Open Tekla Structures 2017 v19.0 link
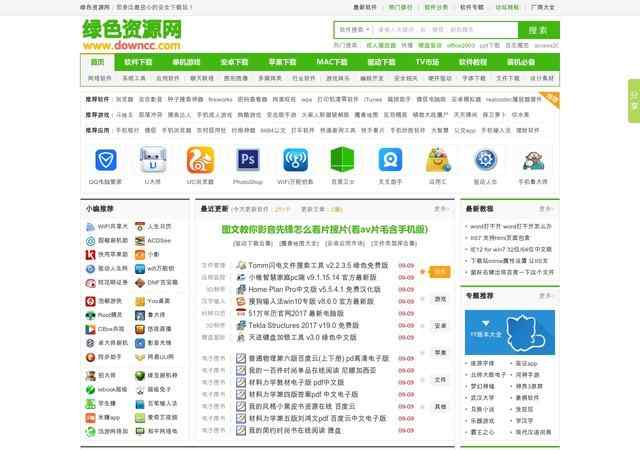640x450 pixels. click(x=304, y=325)
